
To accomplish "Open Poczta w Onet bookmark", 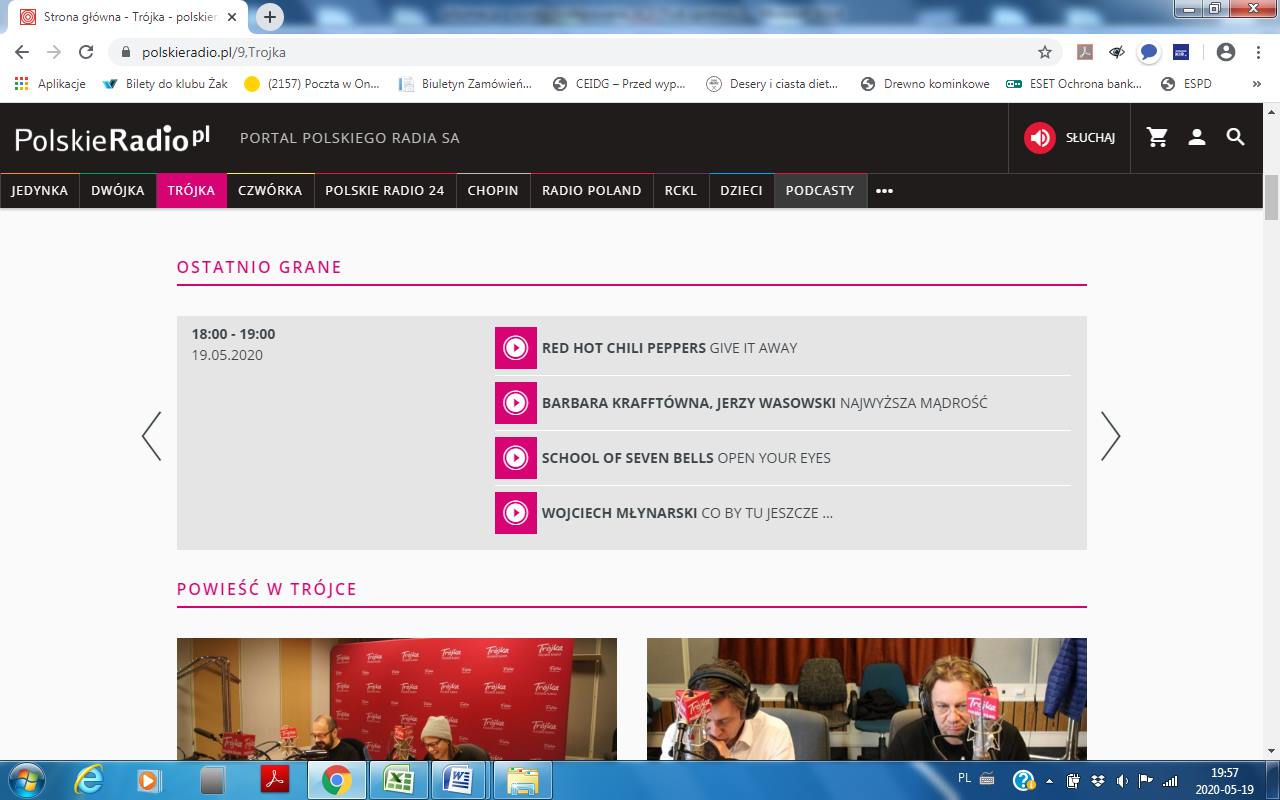I will 312,84.
